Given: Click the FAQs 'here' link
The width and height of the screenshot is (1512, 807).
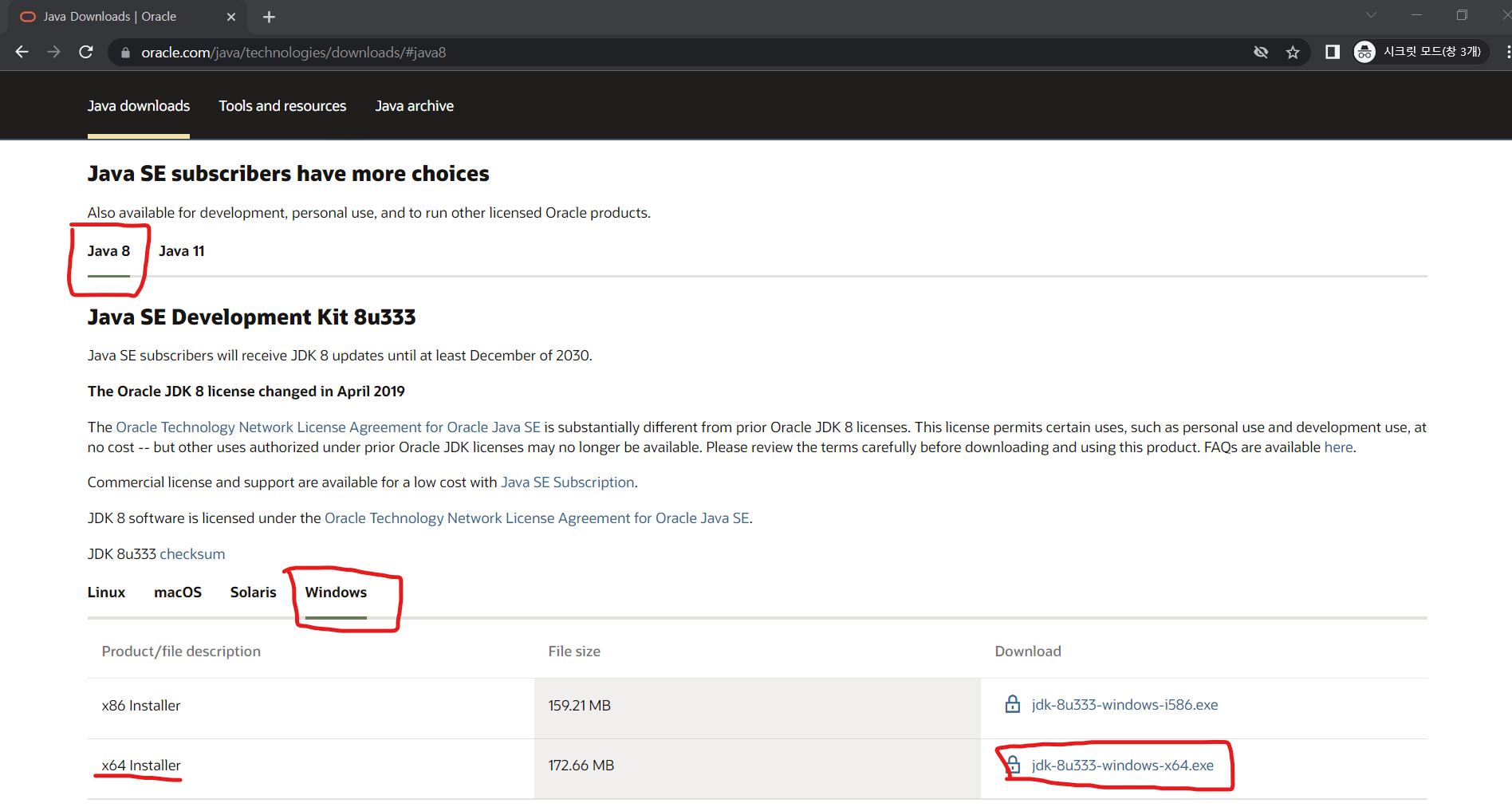Looking at the screenshot, I should pos(1338,447).
